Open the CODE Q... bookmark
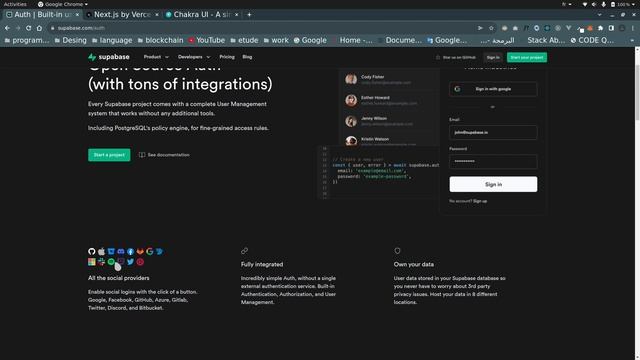Screen dimensions: 640x360 point(592,40)
